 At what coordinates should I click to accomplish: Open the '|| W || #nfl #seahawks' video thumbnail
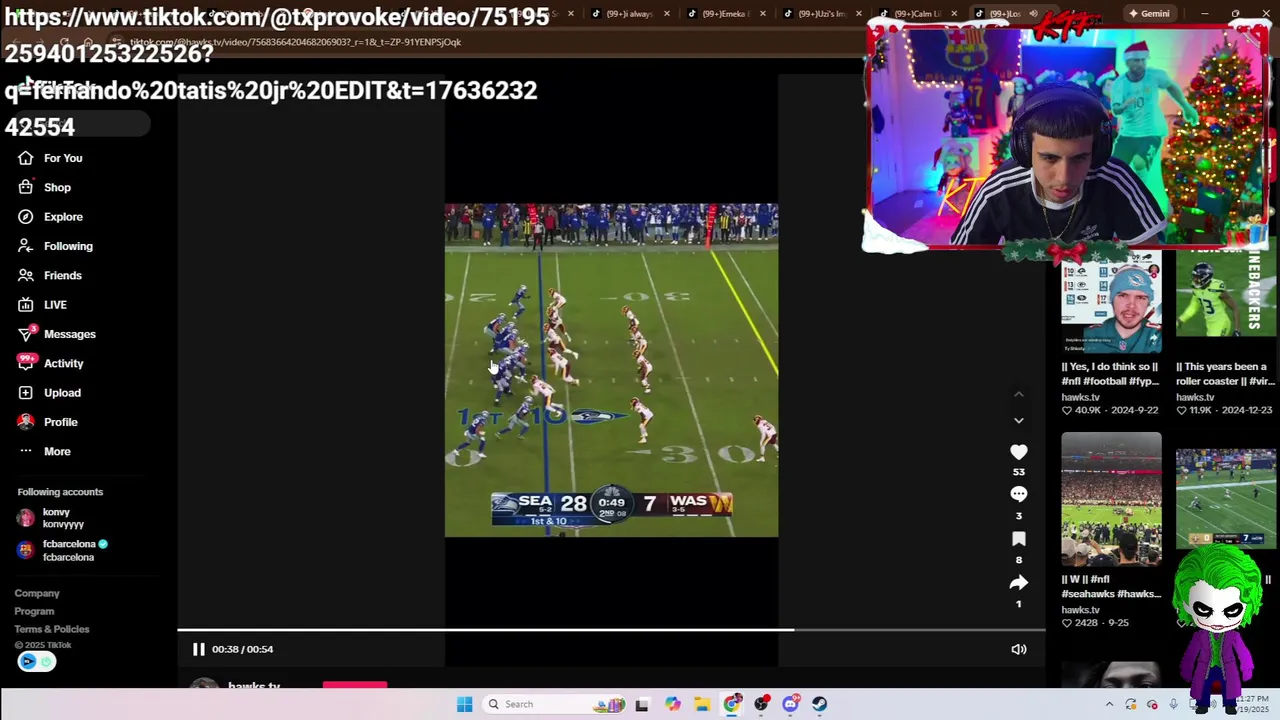1111,499
